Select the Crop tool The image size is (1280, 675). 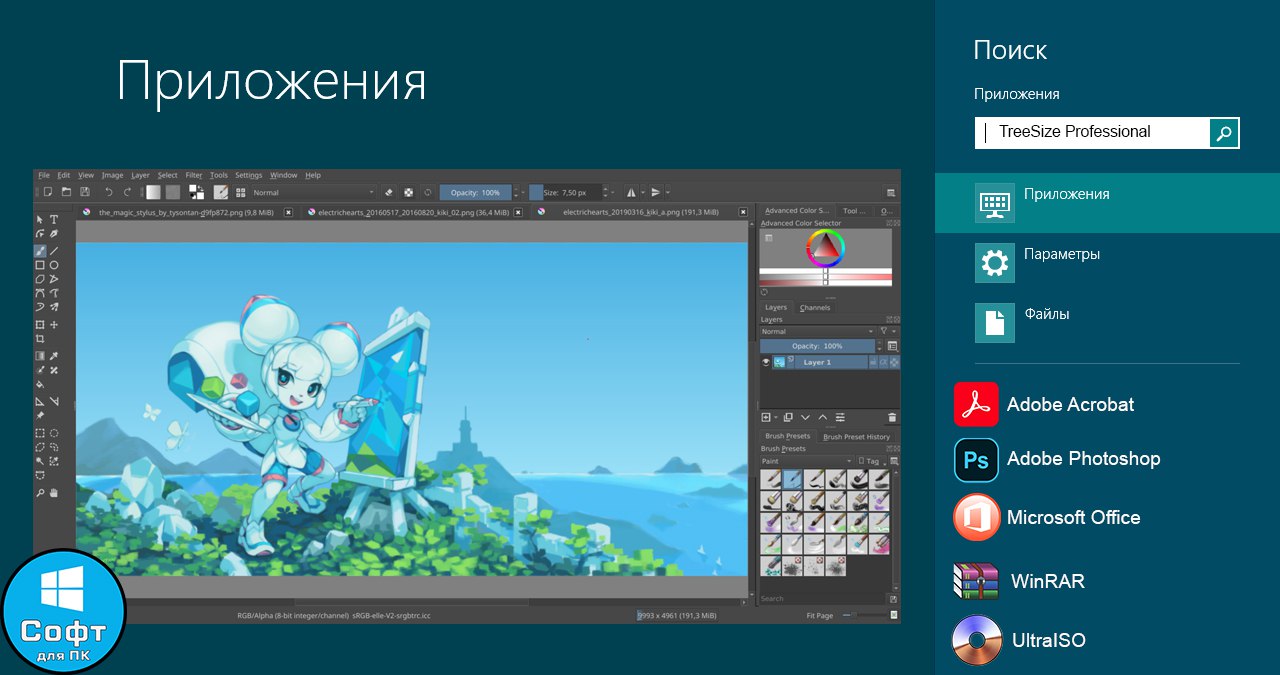[x=40, y=339]
